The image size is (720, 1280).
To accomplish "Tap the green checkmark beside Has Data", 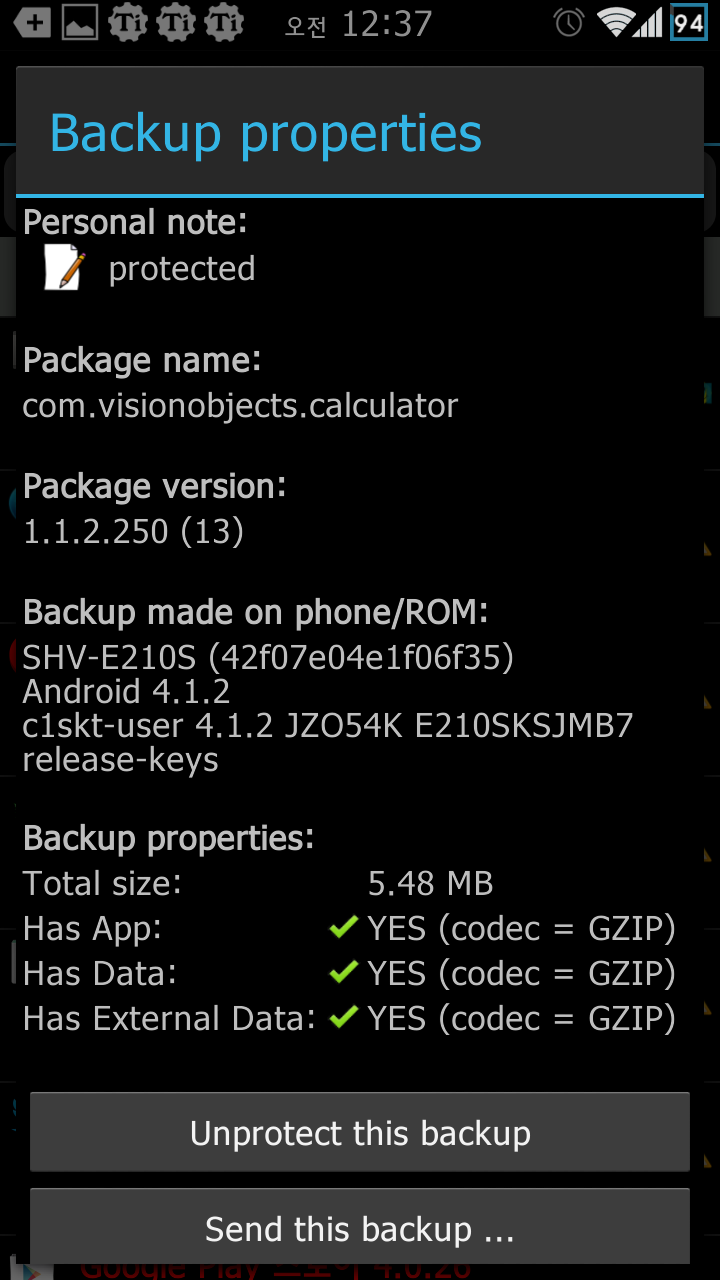I will [343, 972].
